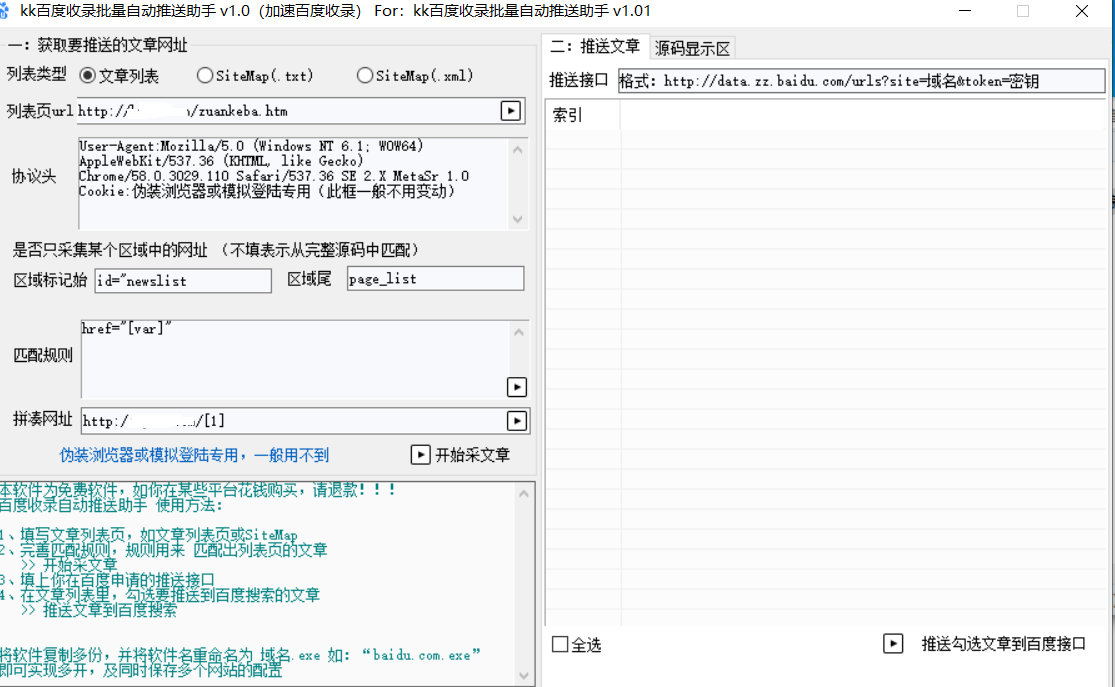Click the 区域标记始 field with id="newslist
1115x687 pixels.
coord(183,280)
